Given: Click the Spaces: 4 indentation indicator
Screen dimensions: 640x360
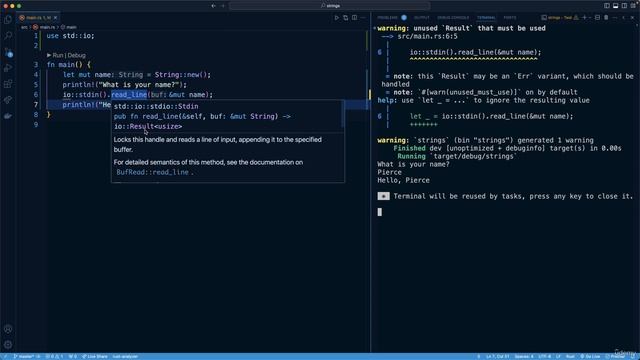Looking at the screenshot, I should pos(524,356).
